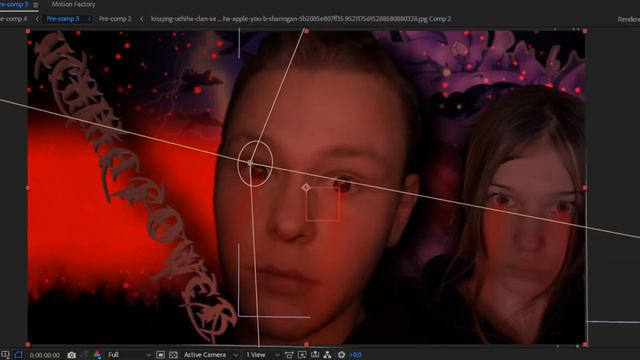
Task: Open the Active Camera dropdown
Action: point(211,355)
